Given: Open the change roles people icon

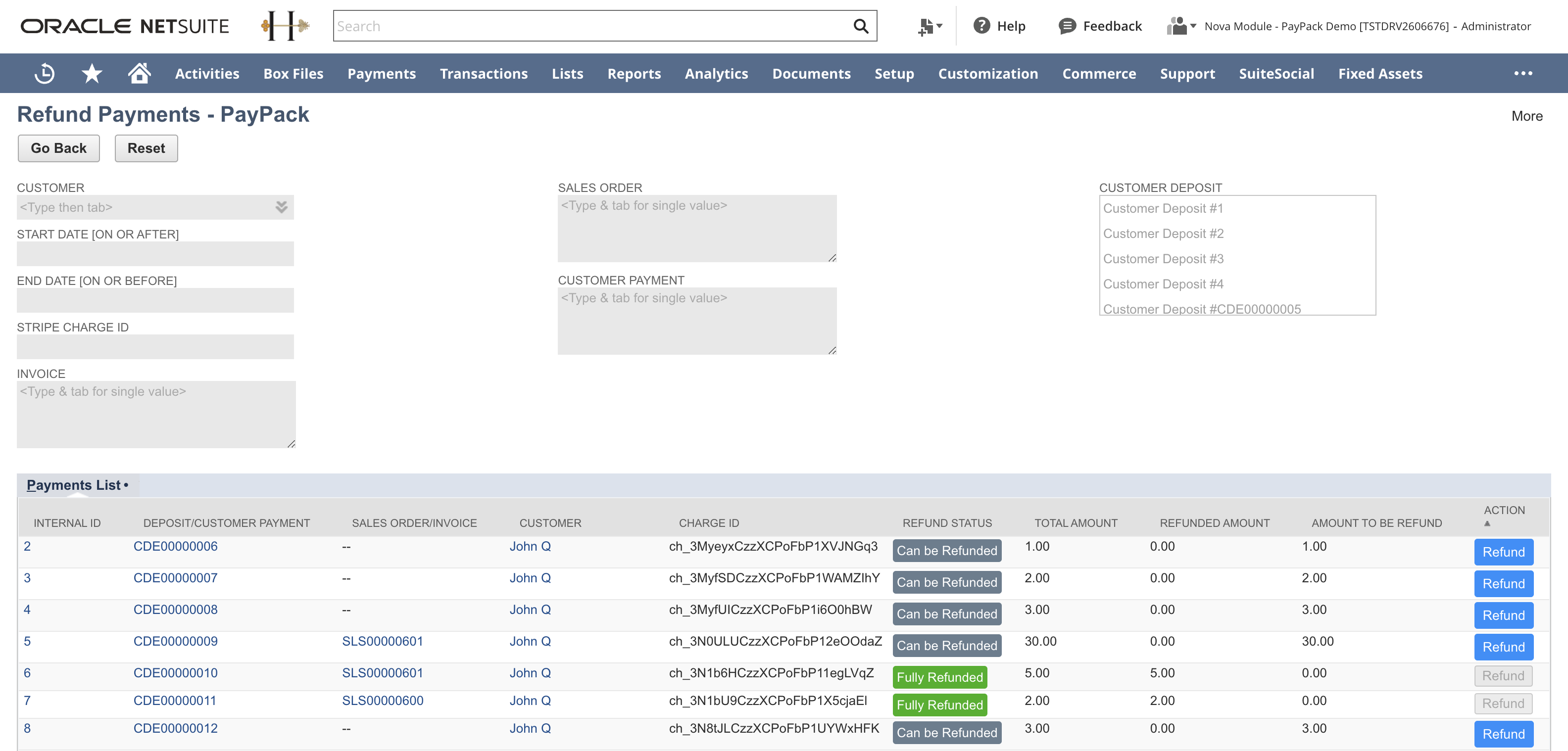Looking at the screenshot, I should pyautogui.click(x=1181, y=26).
